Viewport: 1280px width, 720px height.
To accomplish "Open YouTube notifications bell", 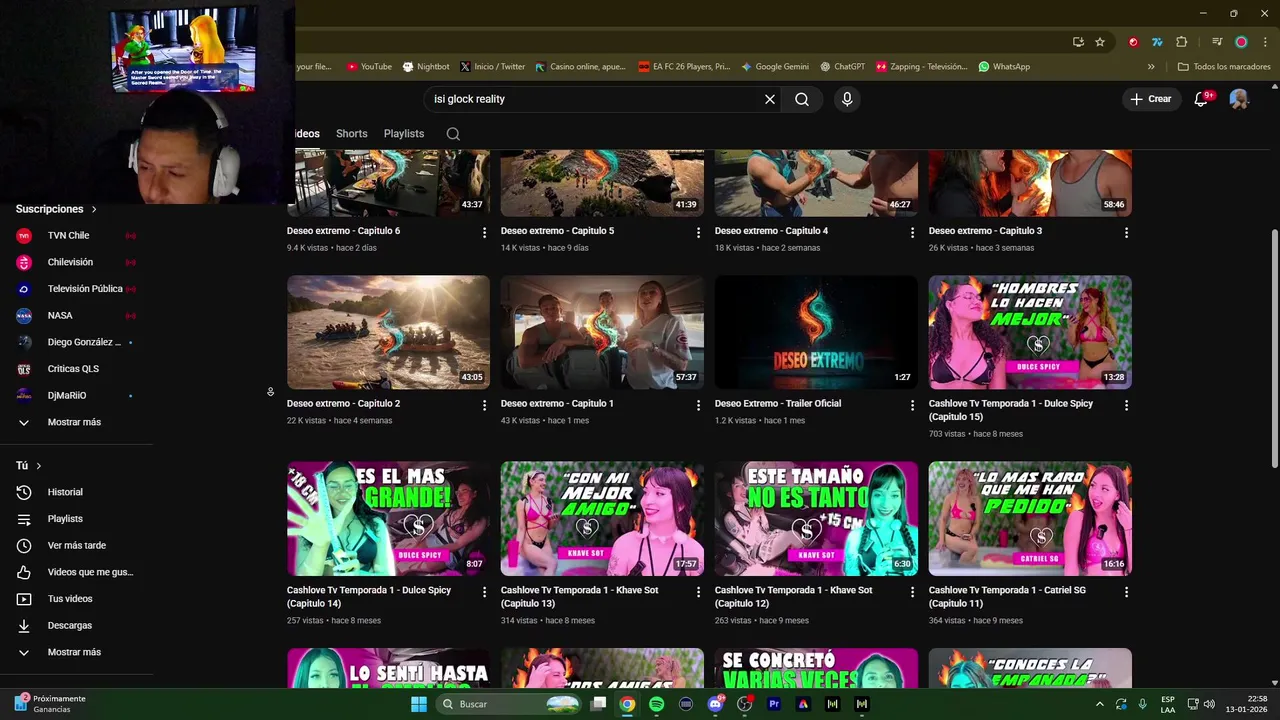I will [1202, 99].
